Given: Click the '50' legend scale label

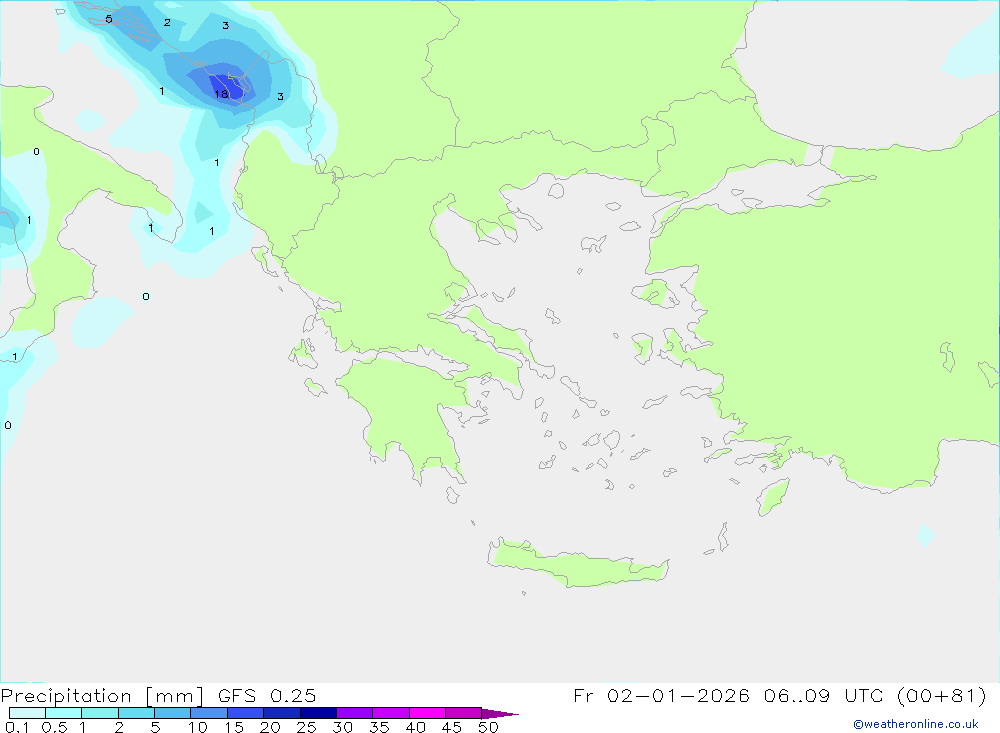Looking at the screenshot, I should pyautogui.click(x=488, y=727).
